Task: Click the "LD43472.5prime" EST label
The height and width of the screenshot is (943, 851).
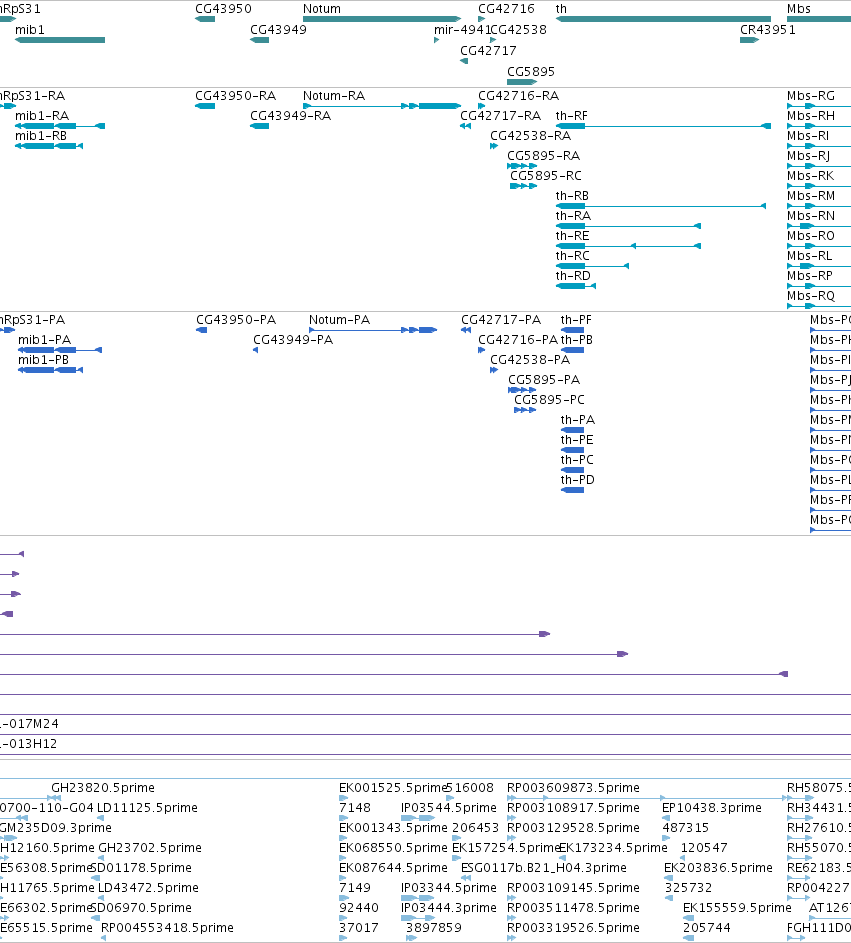Action: tap(148, 888)
